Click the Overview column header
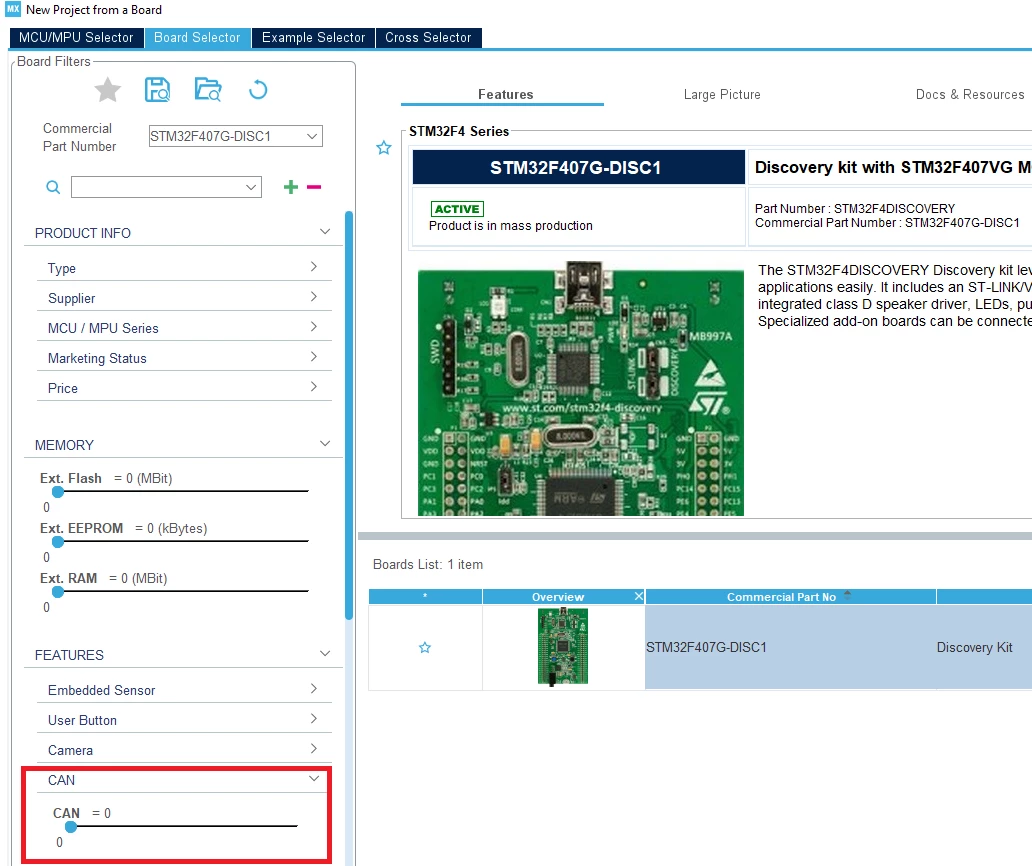The image size is (1032, 866). pyautogui.click(x=557, y=597)
